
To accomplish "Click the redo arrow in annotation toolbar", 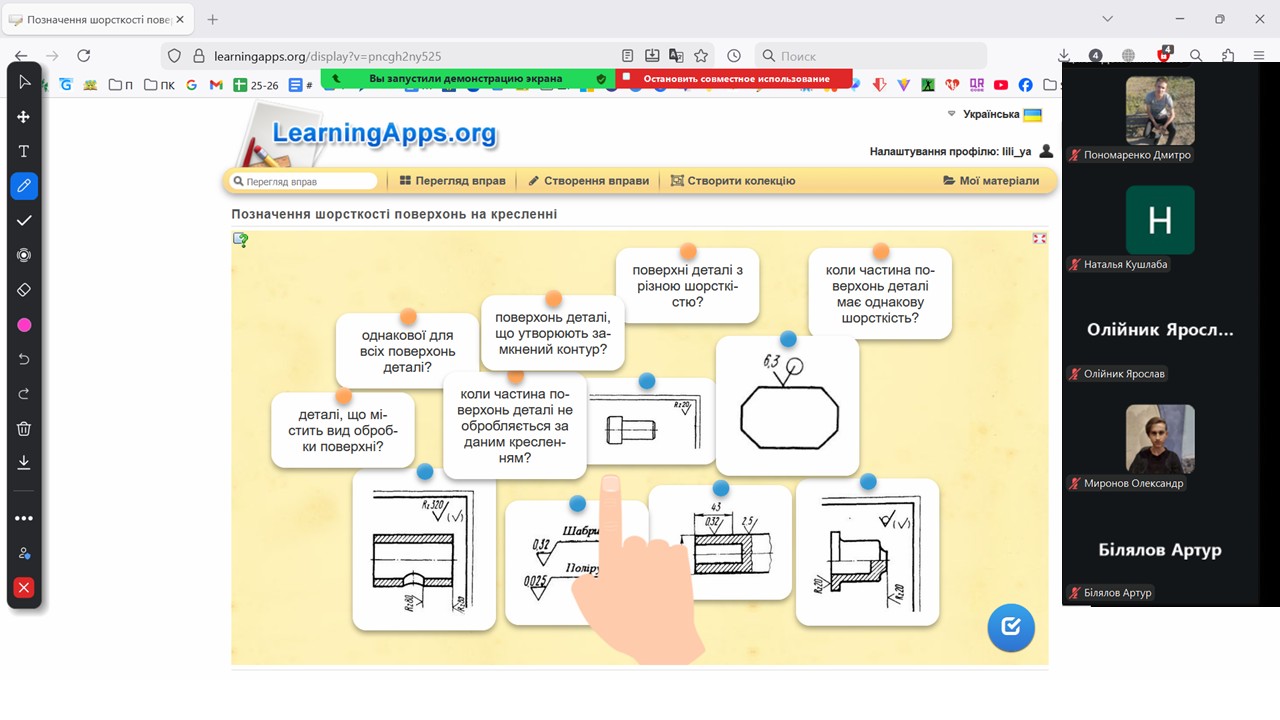I will 24,394.
